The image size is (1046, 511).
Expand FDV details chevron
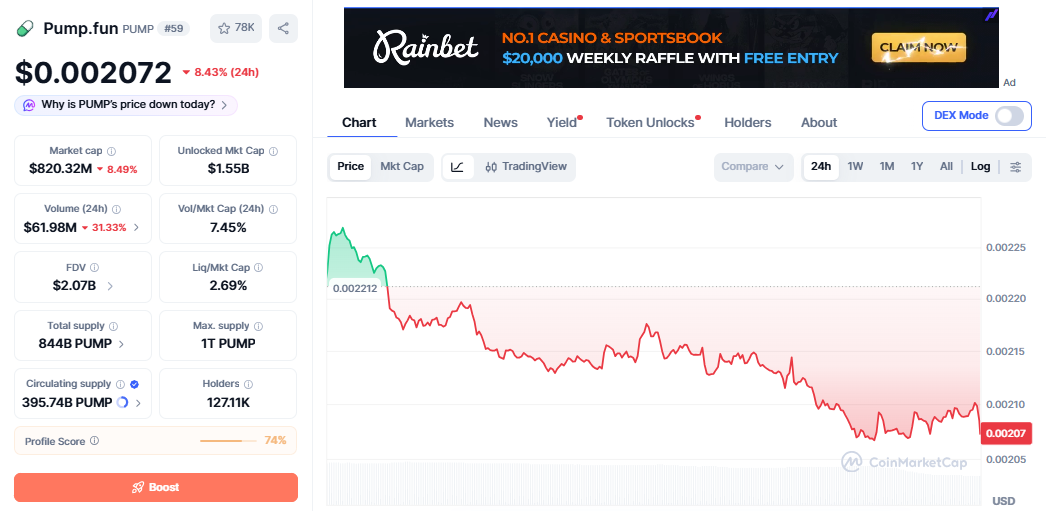pos(110,286)
